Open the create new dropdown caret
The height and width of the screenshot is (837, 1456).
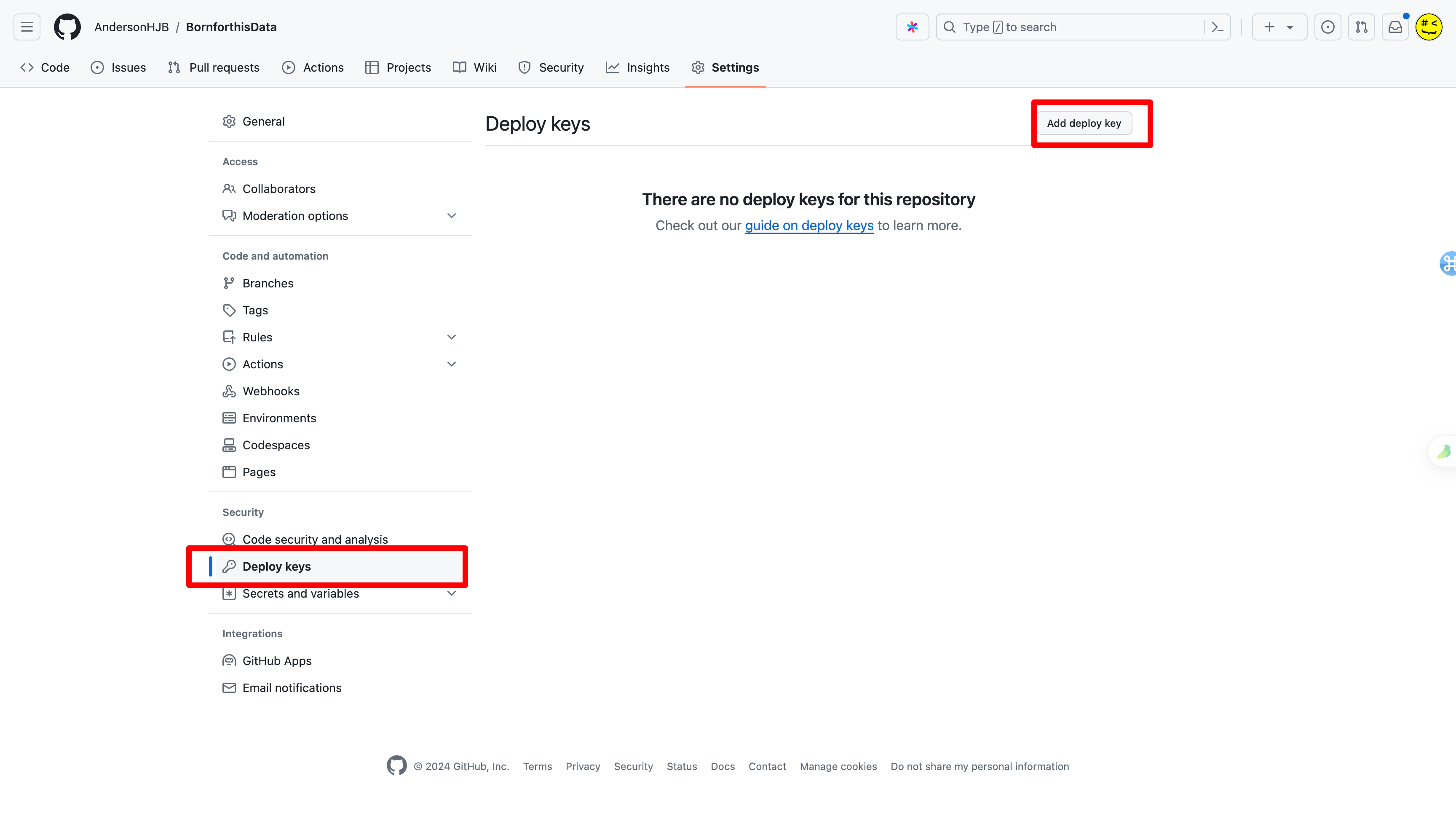[1290, 27]
